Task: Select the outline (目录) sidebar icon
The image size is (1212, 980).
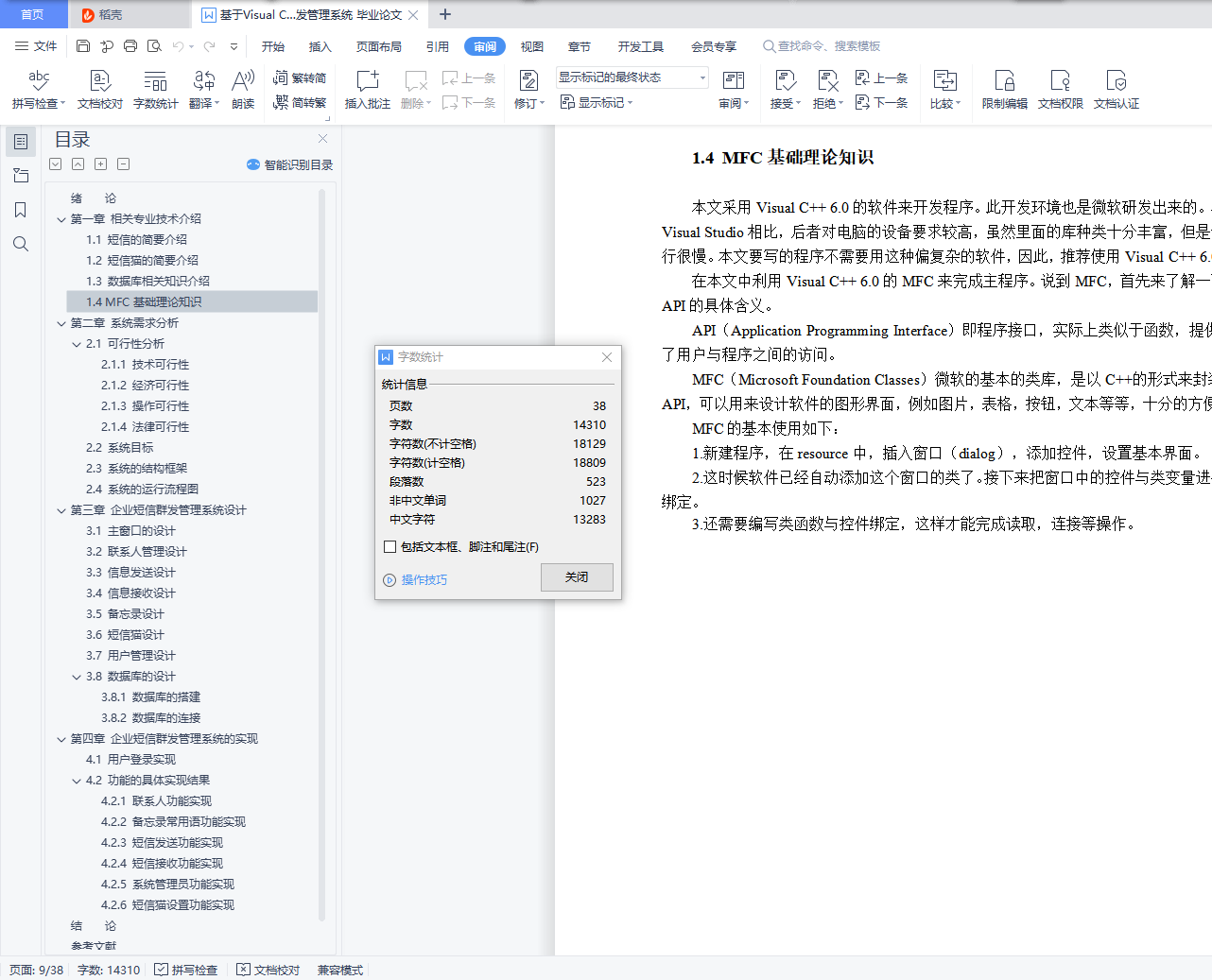Action: (21, 142)
